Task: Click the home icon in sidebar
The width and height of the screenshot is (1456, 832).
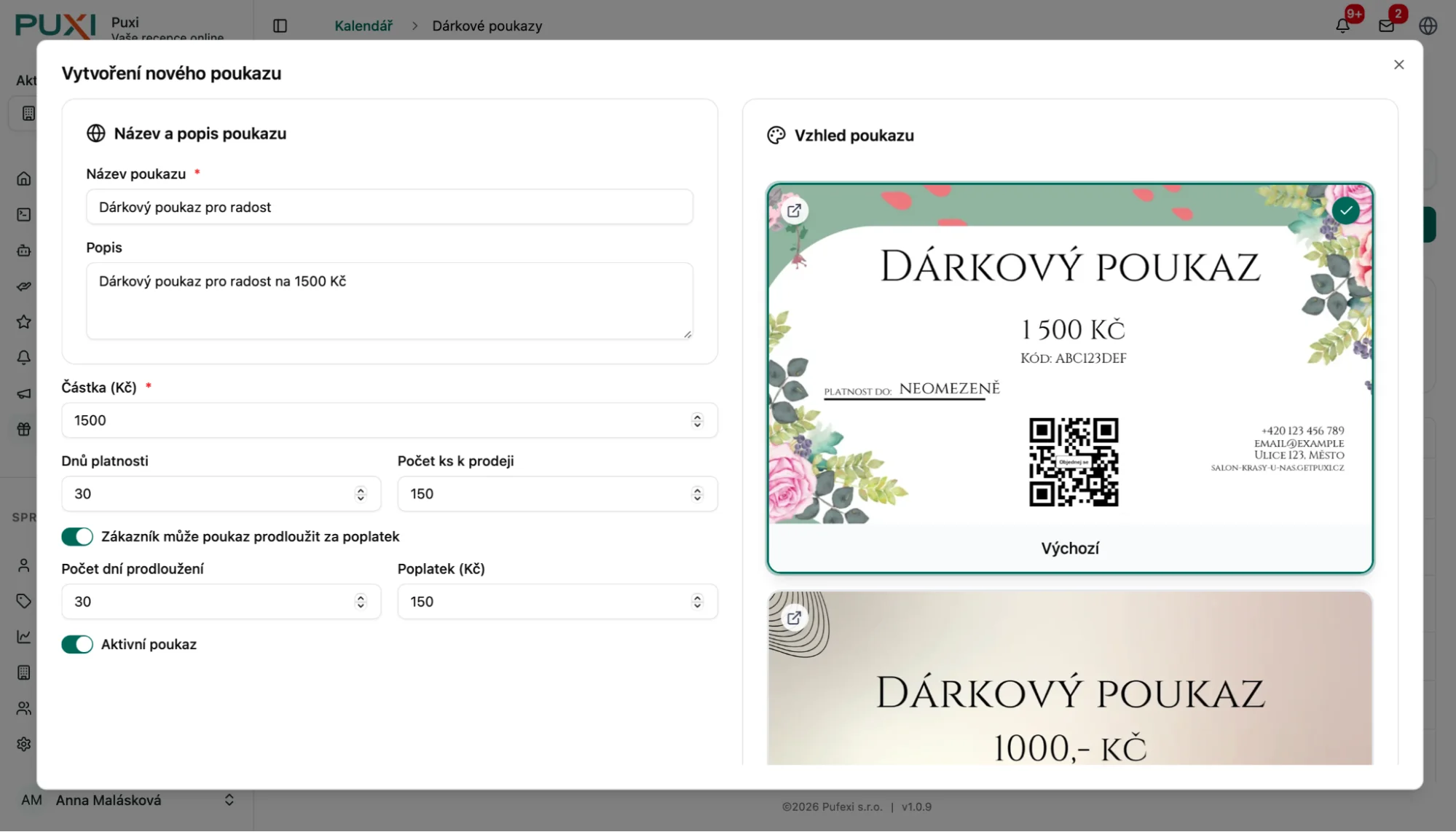Action: tap(24, 178)
